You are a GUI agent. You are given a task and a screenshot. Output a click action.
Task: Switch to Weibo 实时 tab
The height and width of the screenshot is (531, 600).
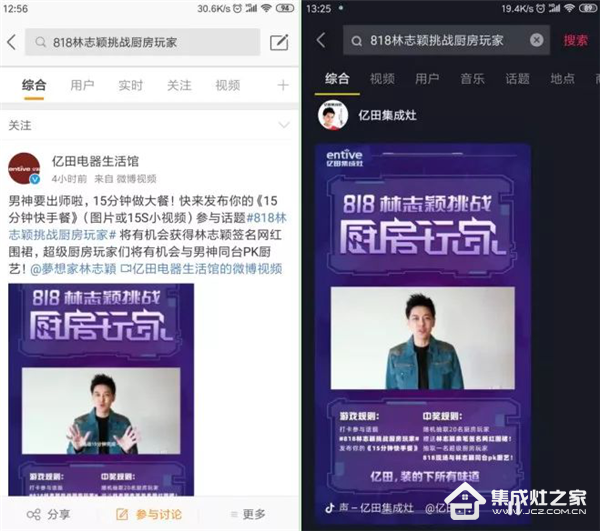(x=130, y=85)
